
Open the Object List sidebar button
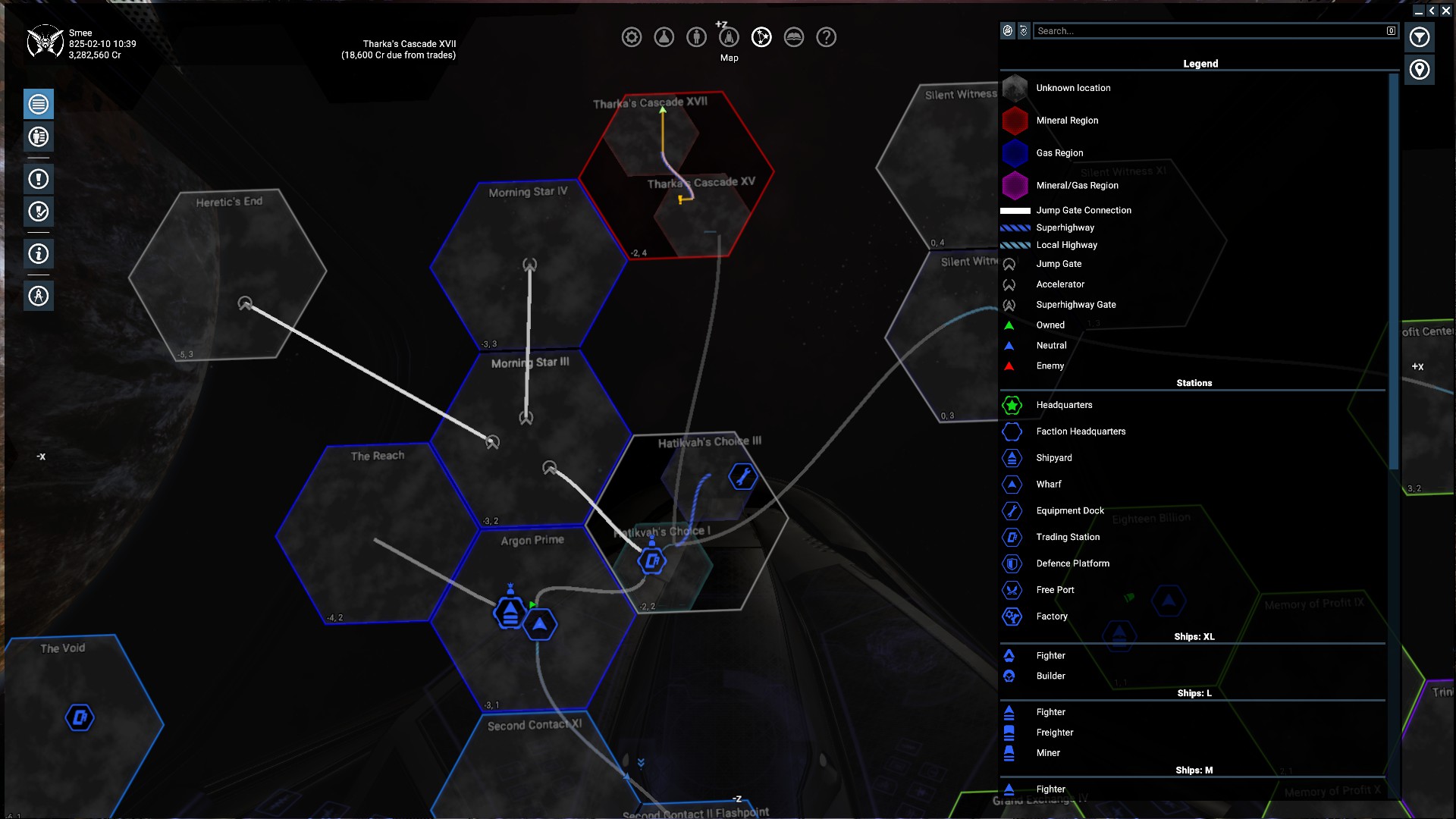[39, 104]
